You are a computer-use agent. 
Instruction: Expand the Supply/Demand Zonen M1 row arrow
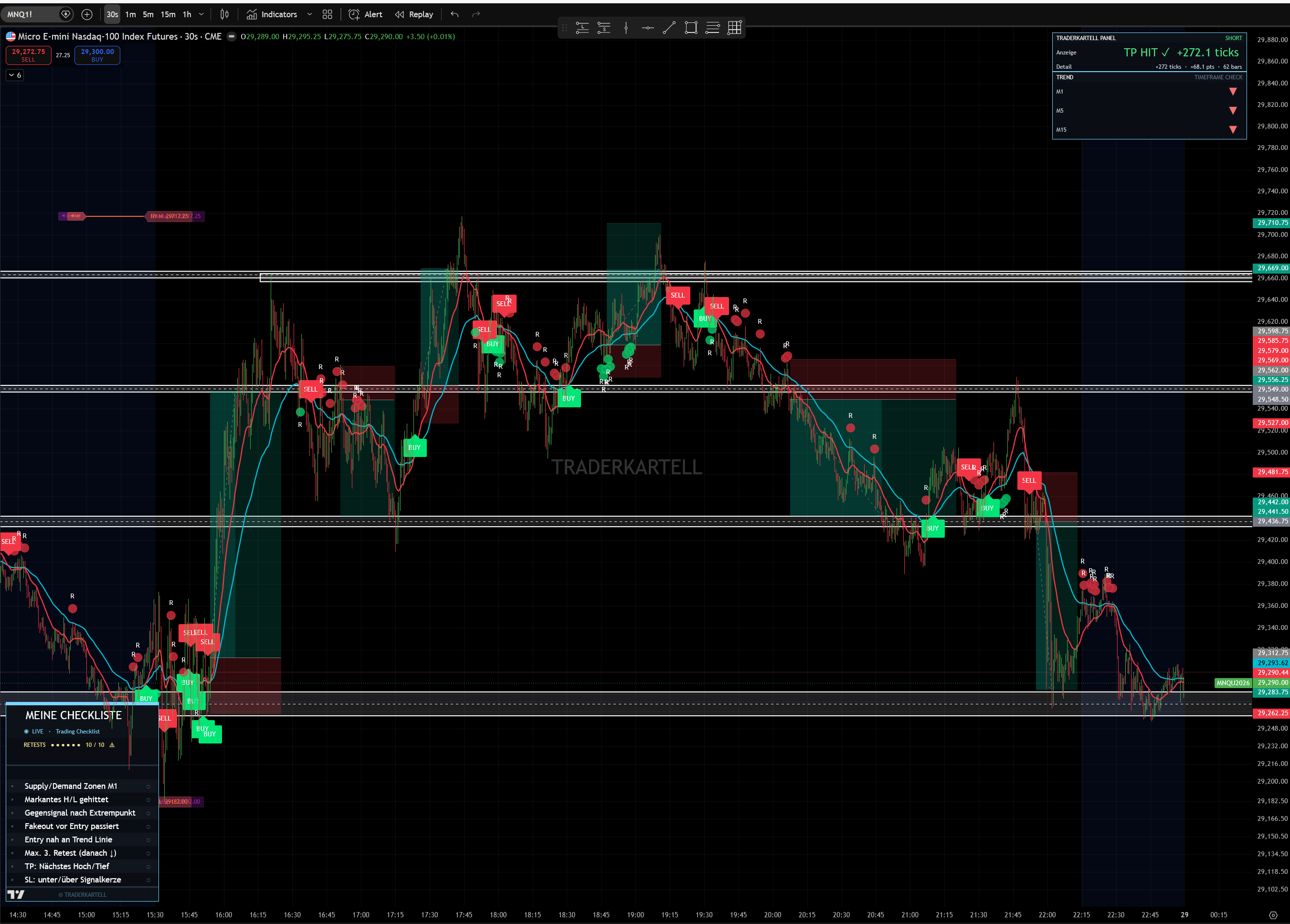pos(12,786)
